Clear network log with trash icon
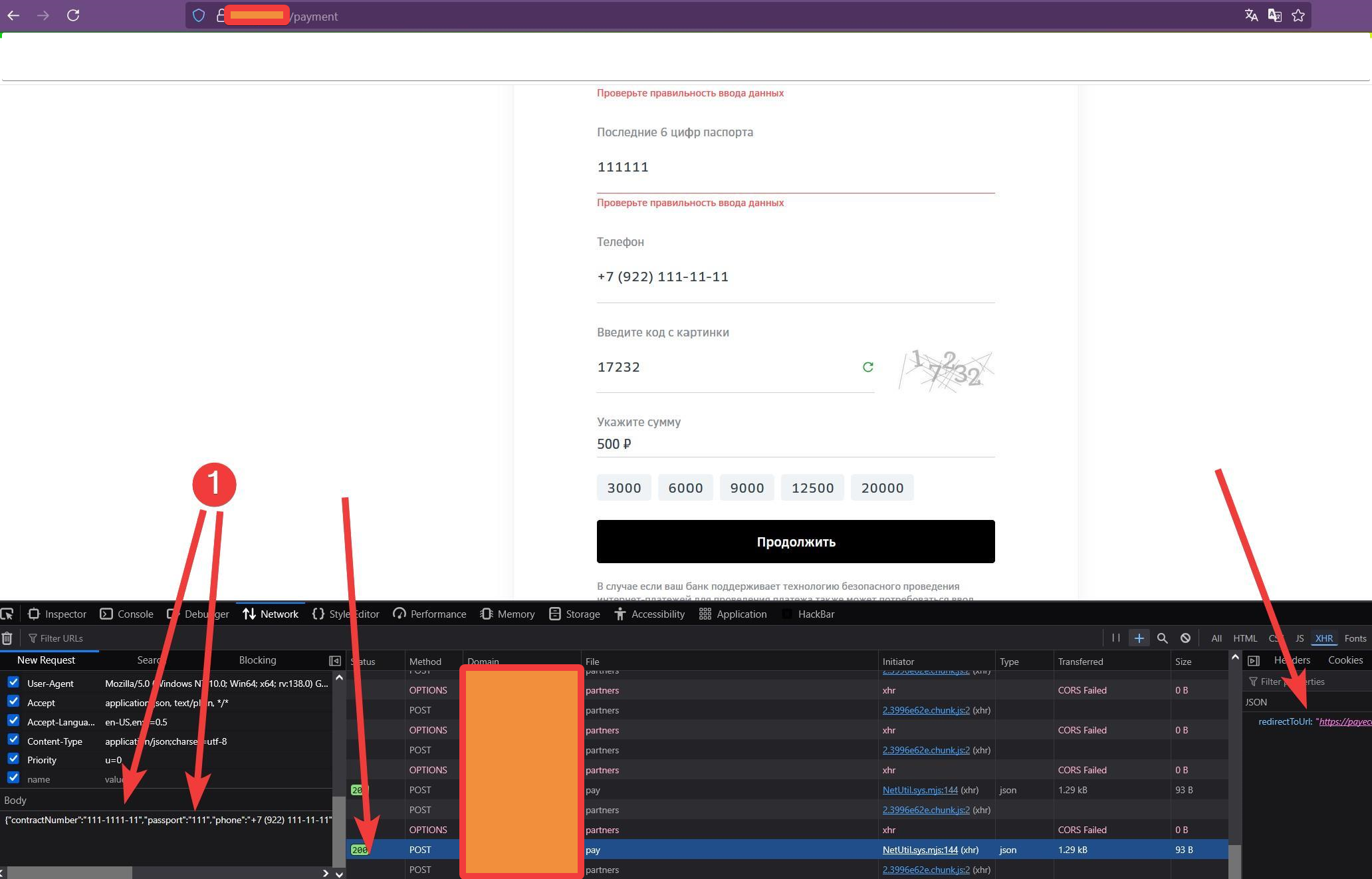 tap(7, 638)
